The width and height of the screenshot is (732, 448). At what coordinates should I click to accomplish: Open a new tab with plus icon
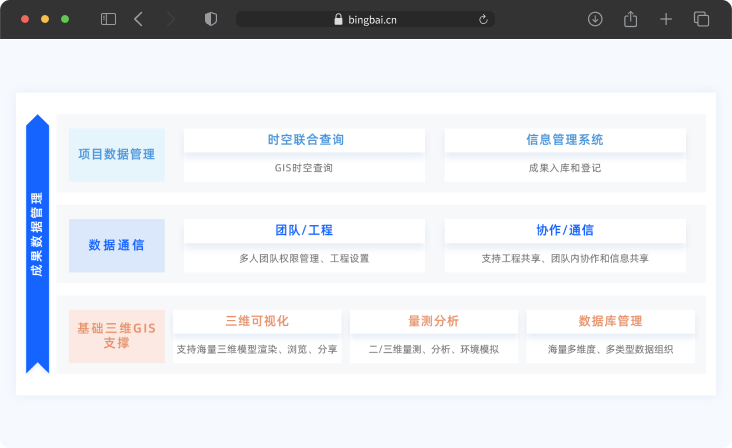pos(666,19)
